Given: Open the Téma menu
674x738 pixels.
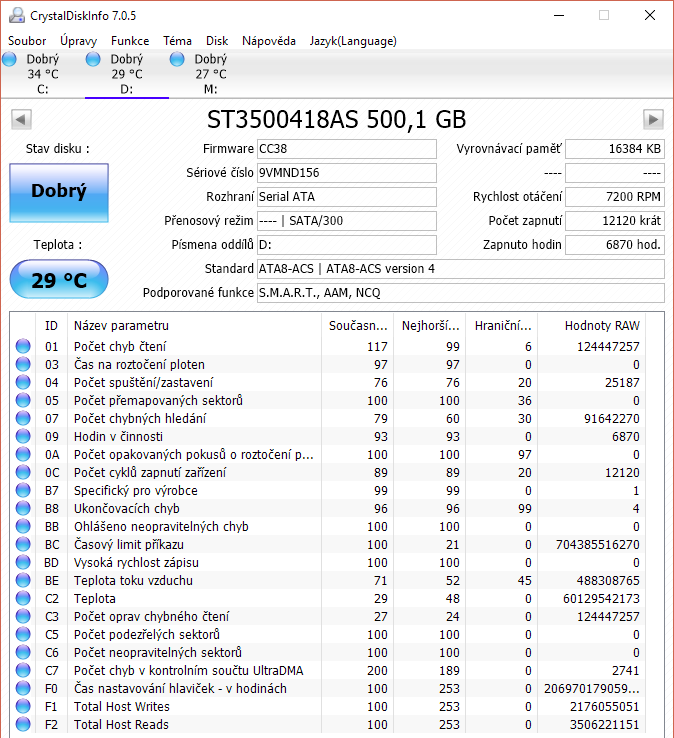Looking at the screenshot, I should pyautogui.click(x=177, y=41).
